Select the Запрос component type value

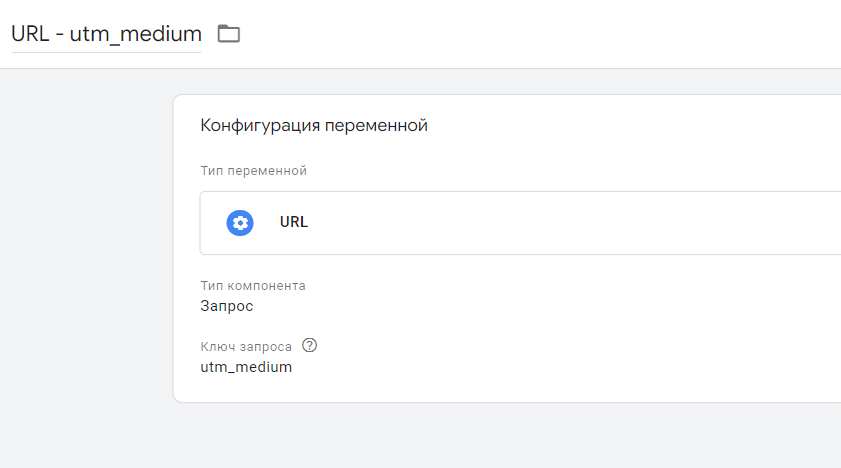[x=227, y=306]
